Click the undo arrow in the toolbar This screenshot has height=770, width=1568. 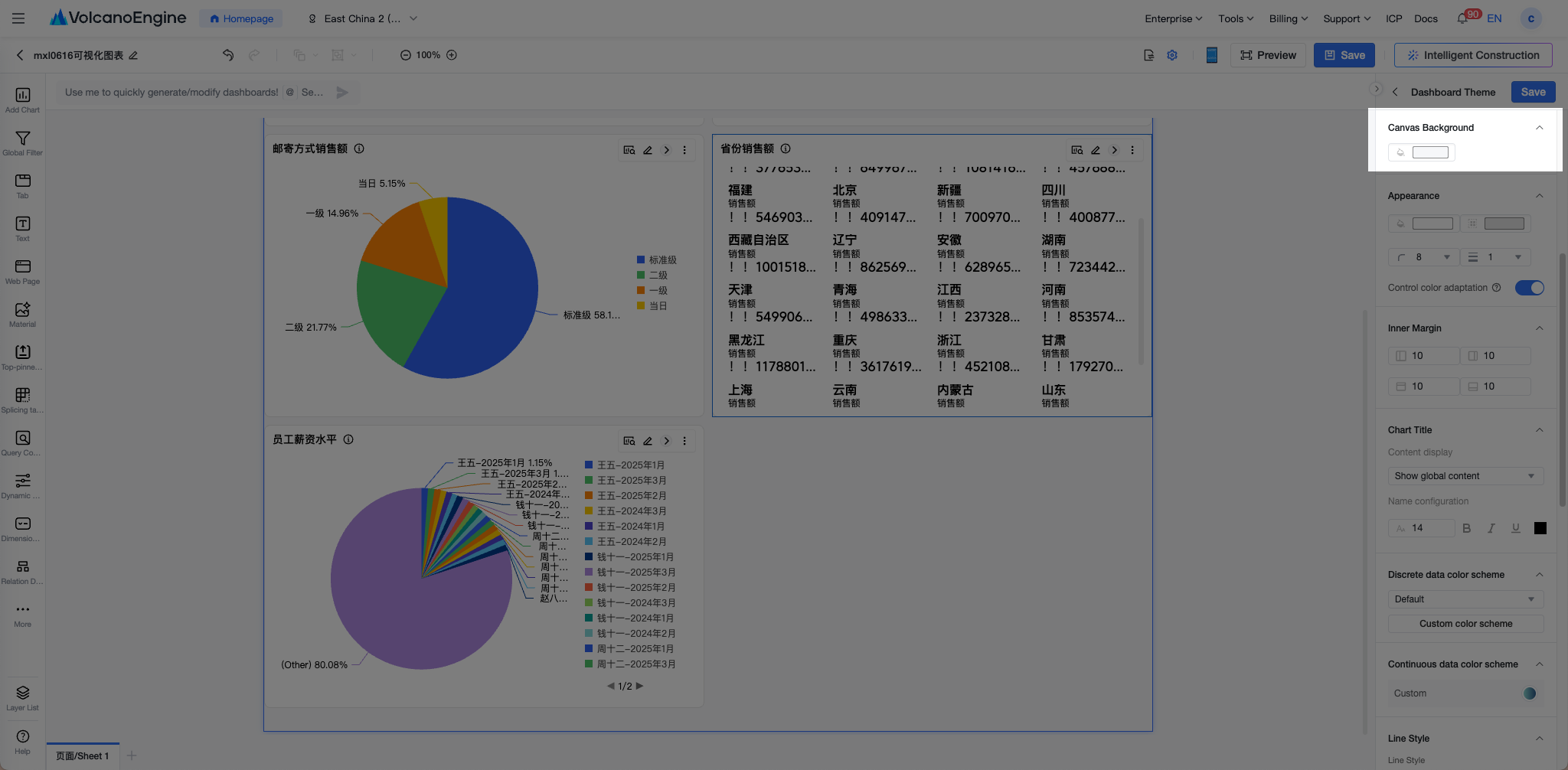tap(227, 55)
